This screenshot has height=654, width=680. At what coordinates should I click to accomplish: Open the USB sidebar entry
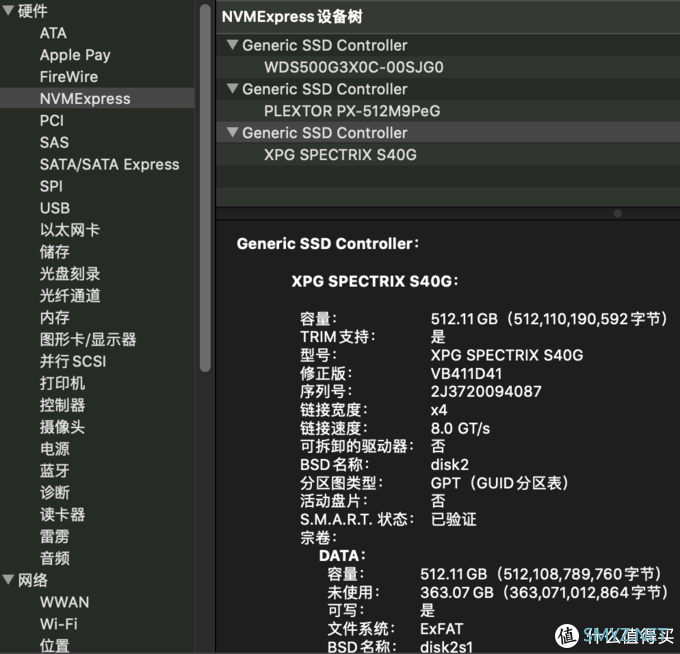click(55, 208)
